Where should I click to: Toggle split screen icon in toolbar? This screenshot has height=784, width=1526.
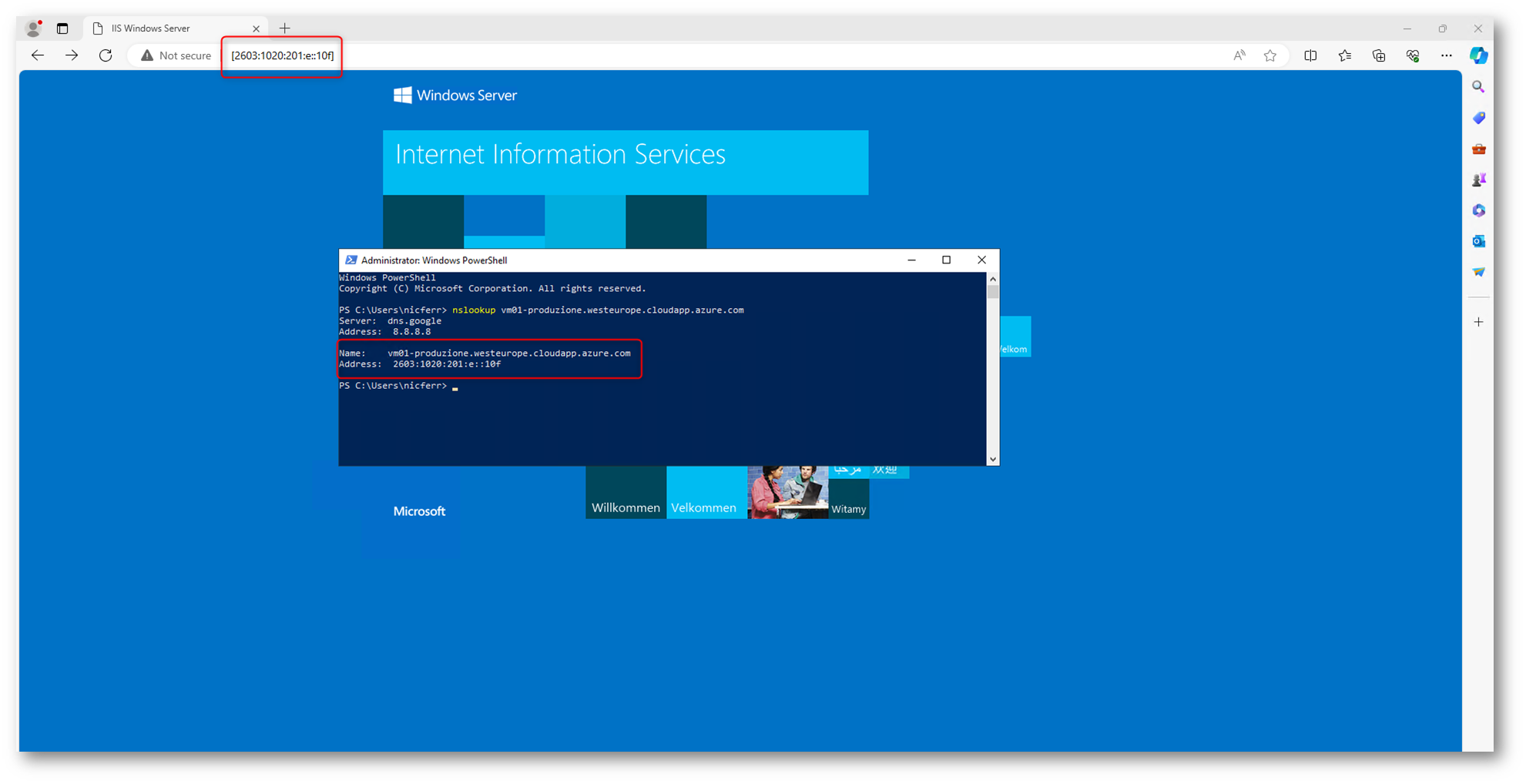[1310, 55]
